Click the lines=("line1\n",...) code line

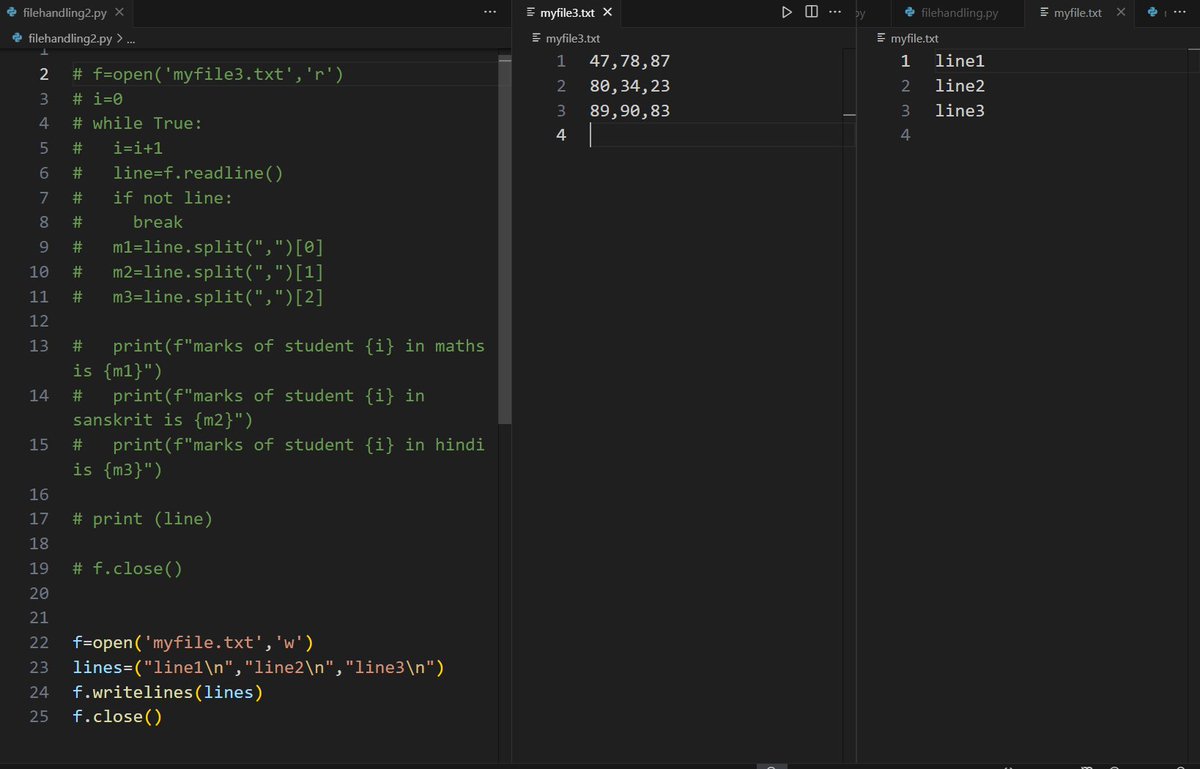(x=258, y=668)
